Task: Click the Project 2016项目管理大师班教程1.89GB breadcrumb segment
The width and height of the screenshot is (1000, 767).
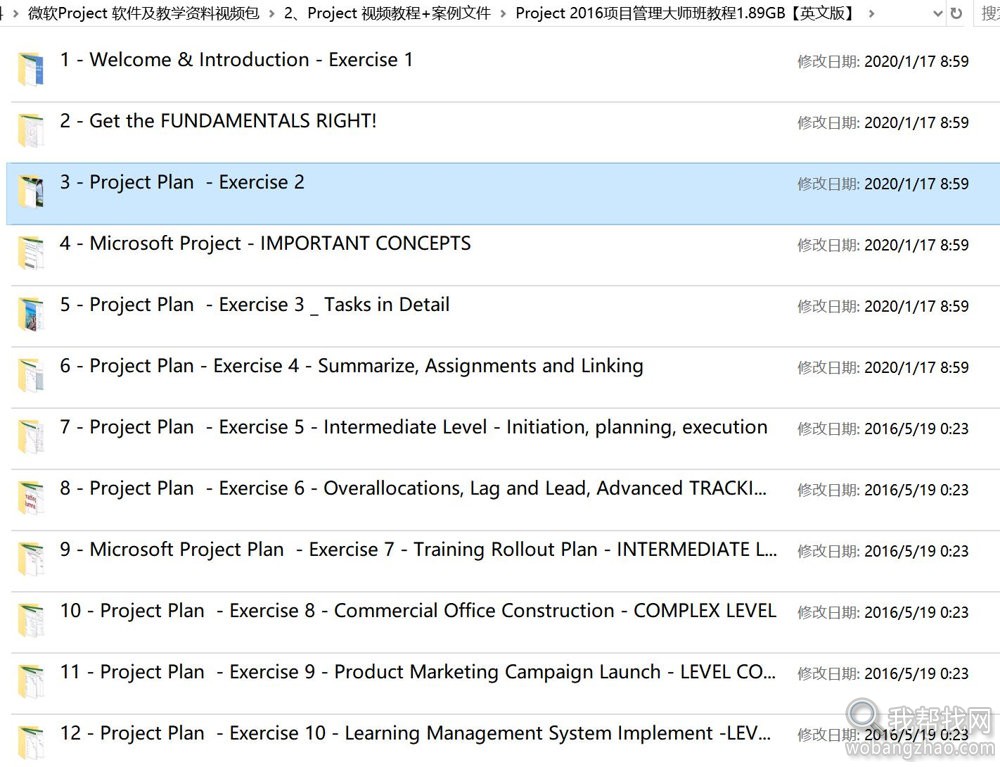Action: pyautogui.click(x=686, y=13)
